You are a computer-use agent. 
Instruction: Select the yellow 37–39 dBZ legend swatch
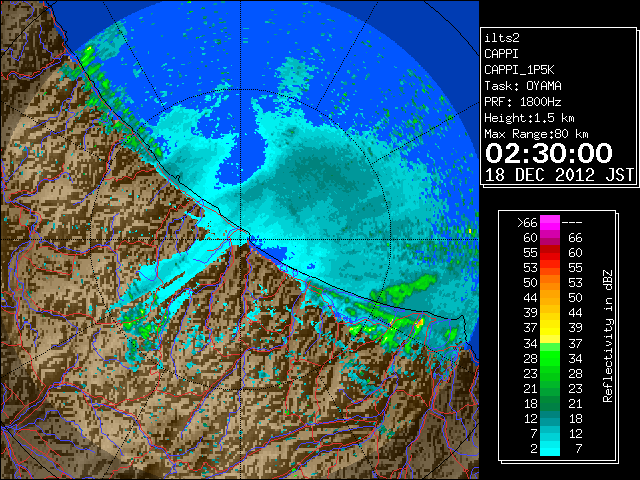pos(550,329)
